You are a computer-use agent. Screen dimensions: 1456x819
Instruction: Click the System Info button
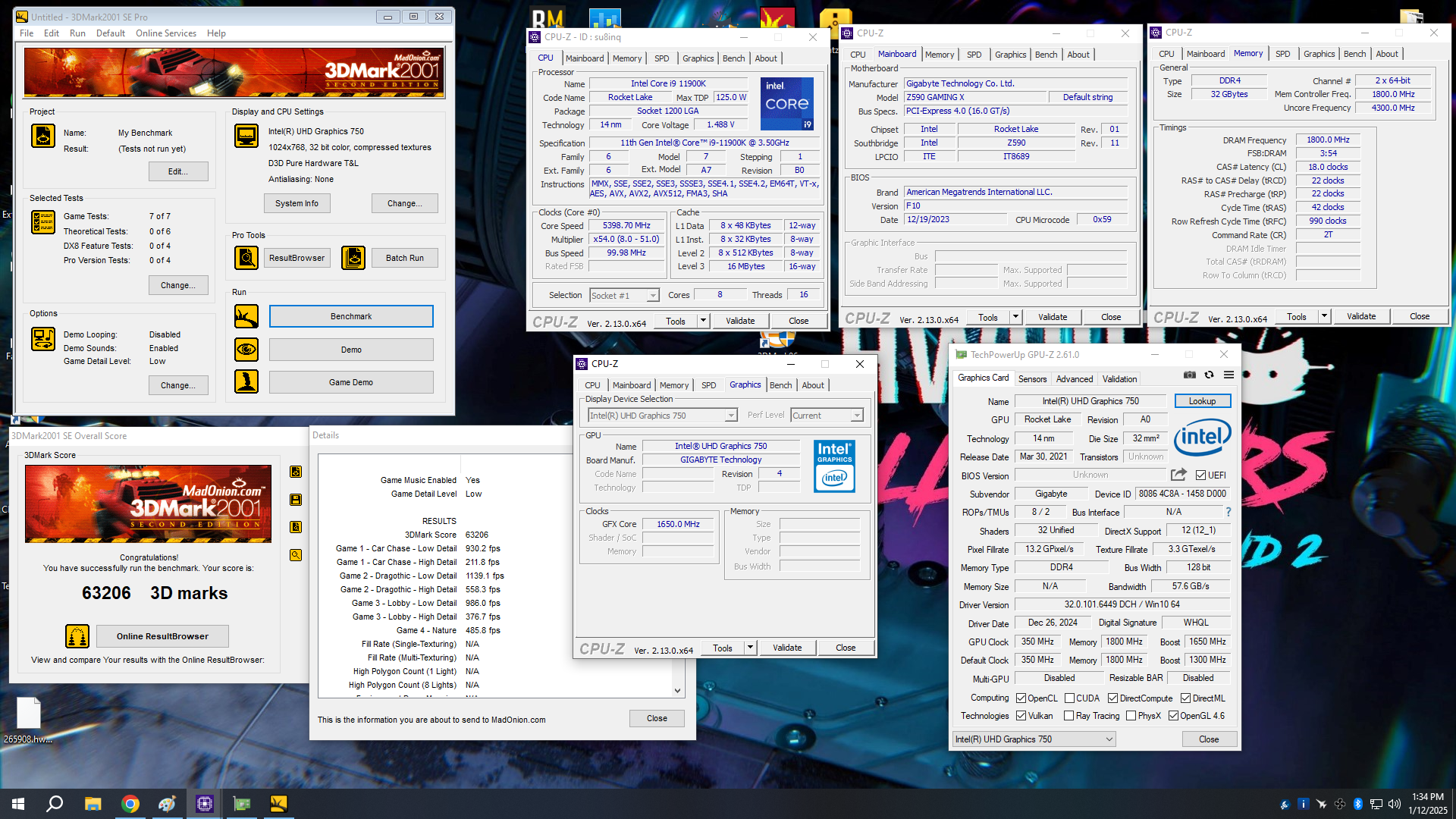click(x=297, y=203)
